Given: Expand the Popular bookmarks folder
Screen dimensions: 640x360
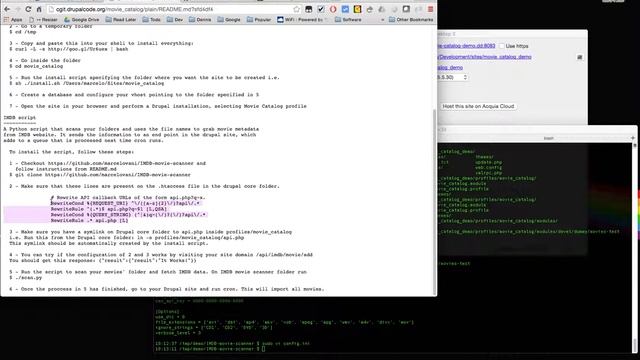Looking at the screenshot, I should [x=259, y=20].
